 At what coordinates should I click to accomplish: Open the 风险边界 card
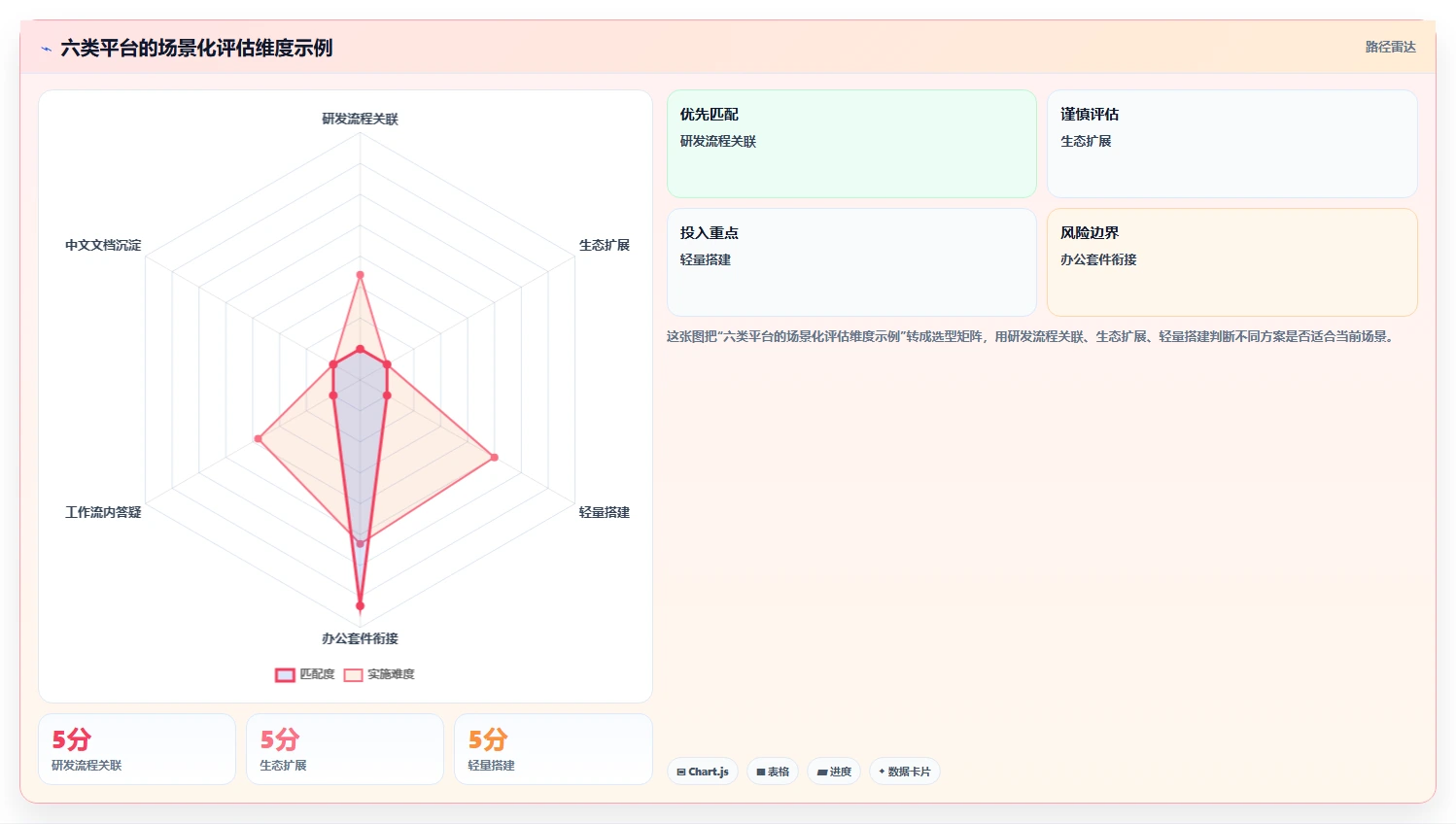pos(1232,262)
